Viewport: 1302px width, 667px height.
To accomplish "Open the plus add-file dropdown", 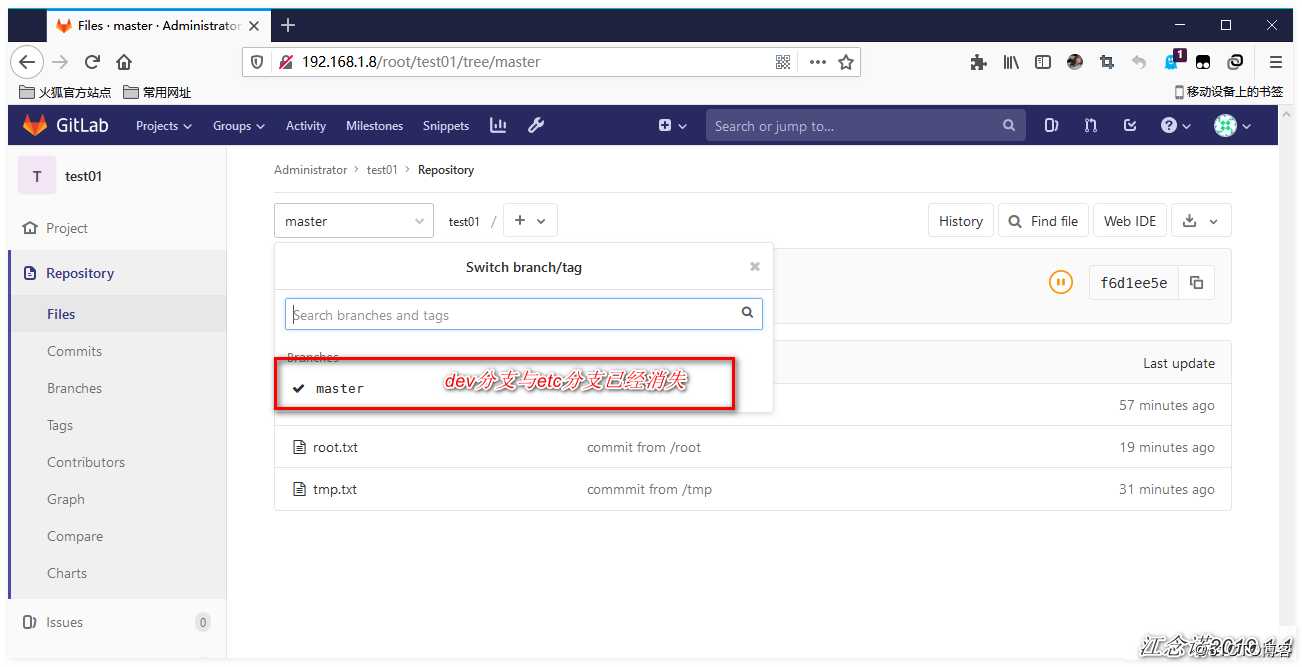I will pyautogui.click(x=530, y=221).
